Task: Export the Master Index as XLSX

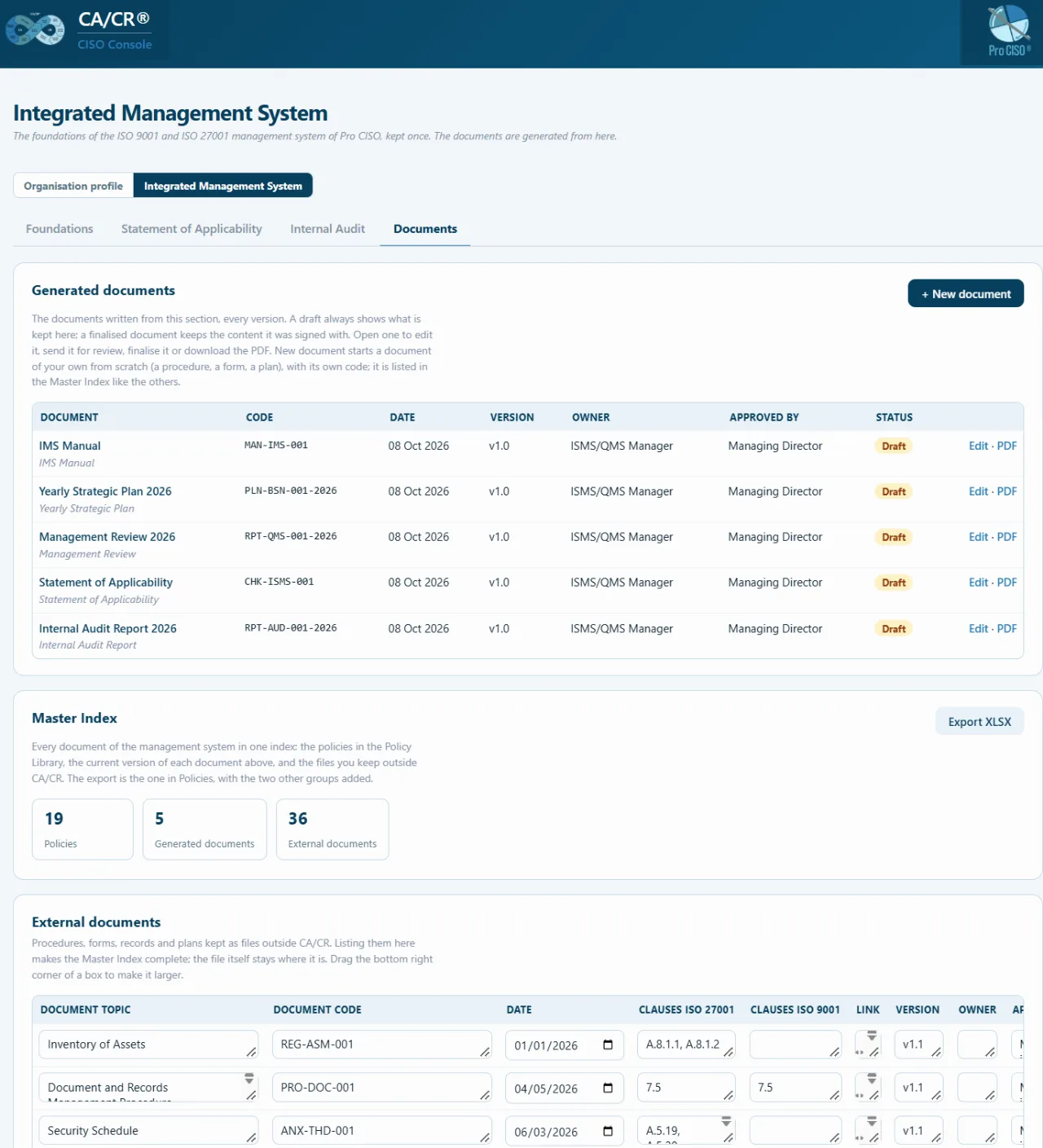Action: (979, 721)
